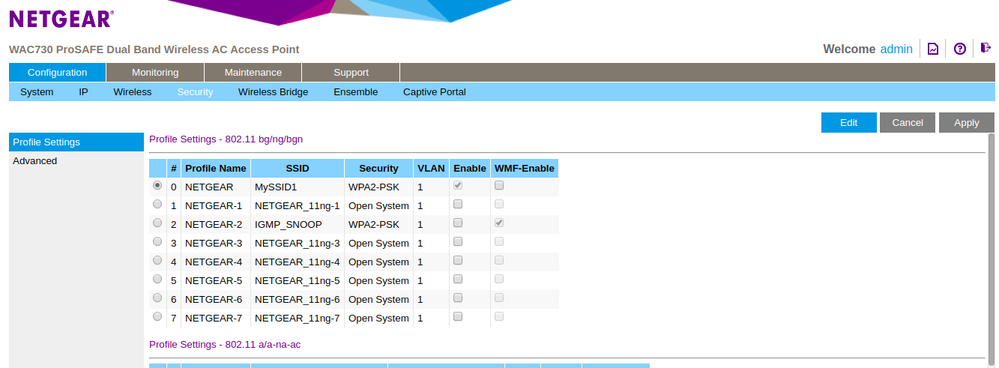Select Profile Settings in the sidebar

point(76,142)
